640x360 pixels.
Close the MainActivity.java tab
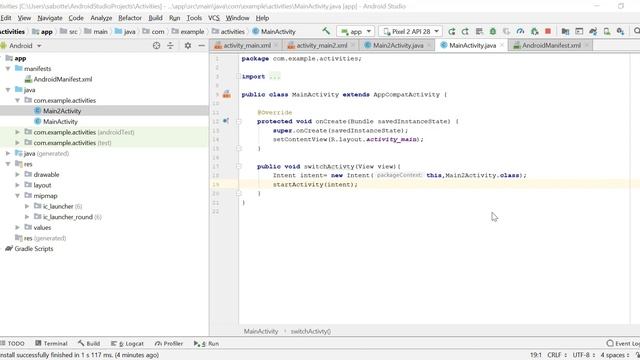click(502, 45)
